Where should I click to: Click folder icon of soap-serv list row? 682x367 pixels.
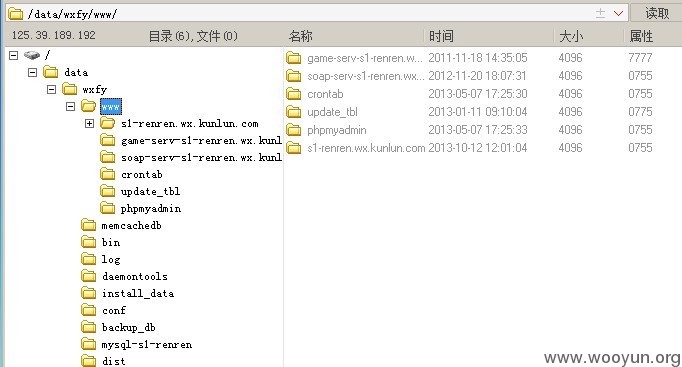pyautogui.click(x=294, y=76)
